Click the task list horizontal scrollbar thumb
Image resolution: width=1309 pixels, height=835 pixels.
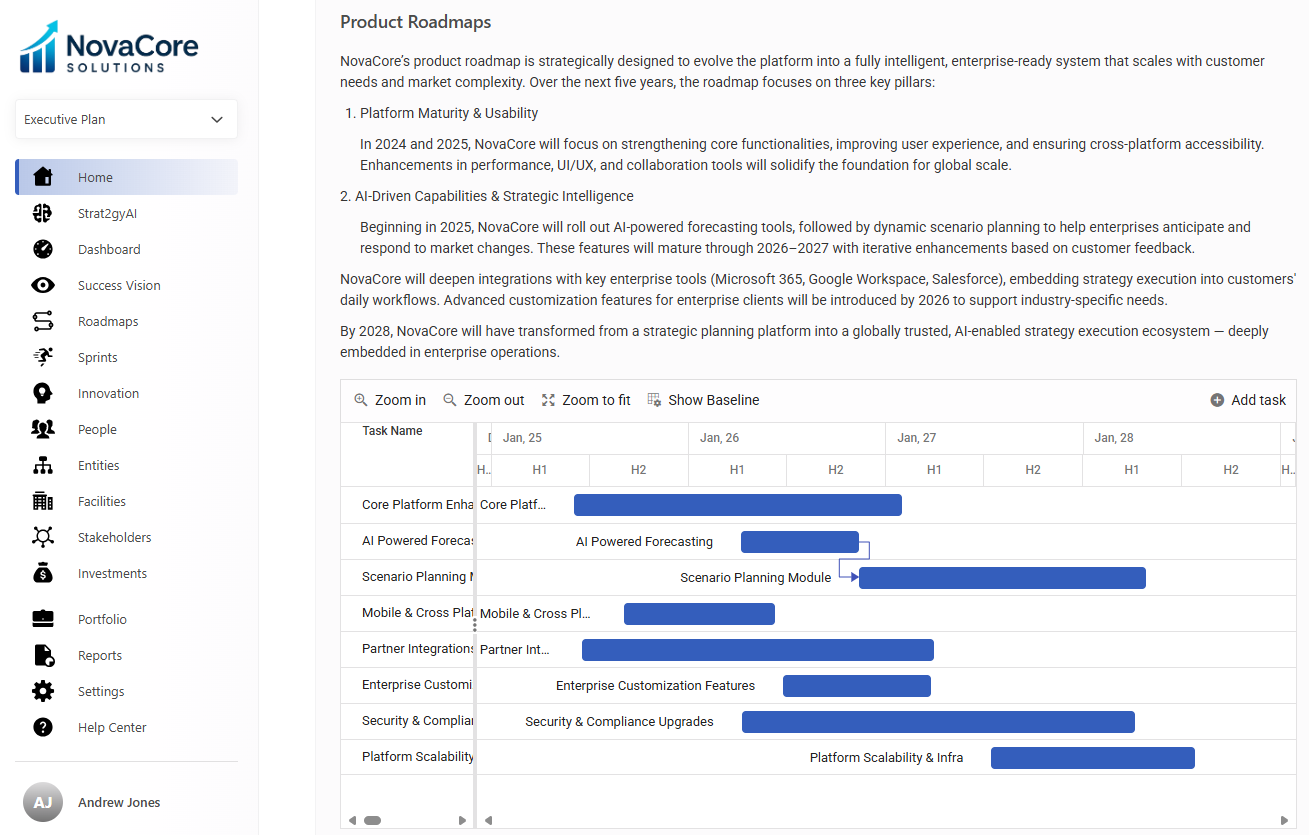point(372,820)
